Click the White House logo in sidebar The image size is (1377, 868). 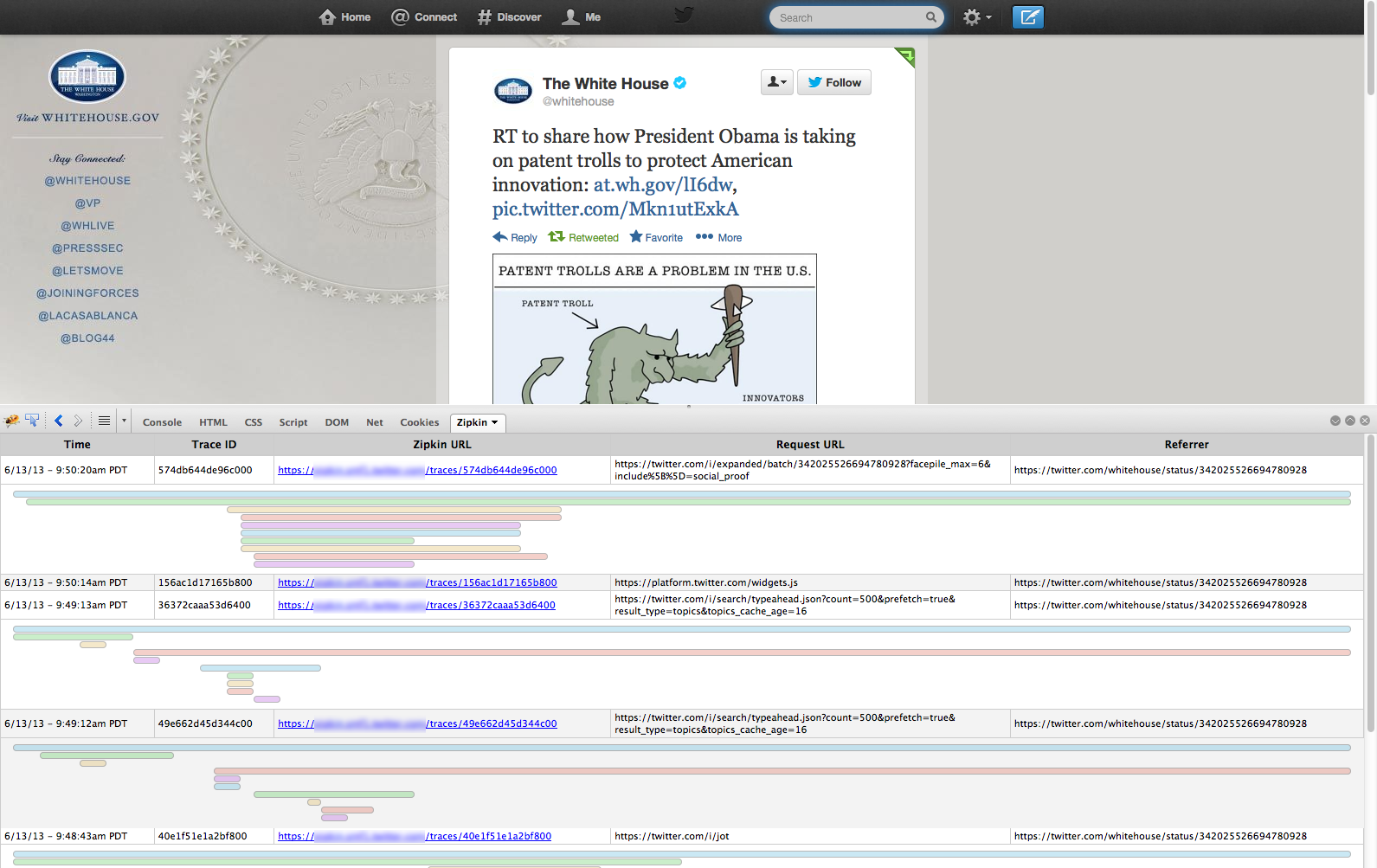(87, 76)
